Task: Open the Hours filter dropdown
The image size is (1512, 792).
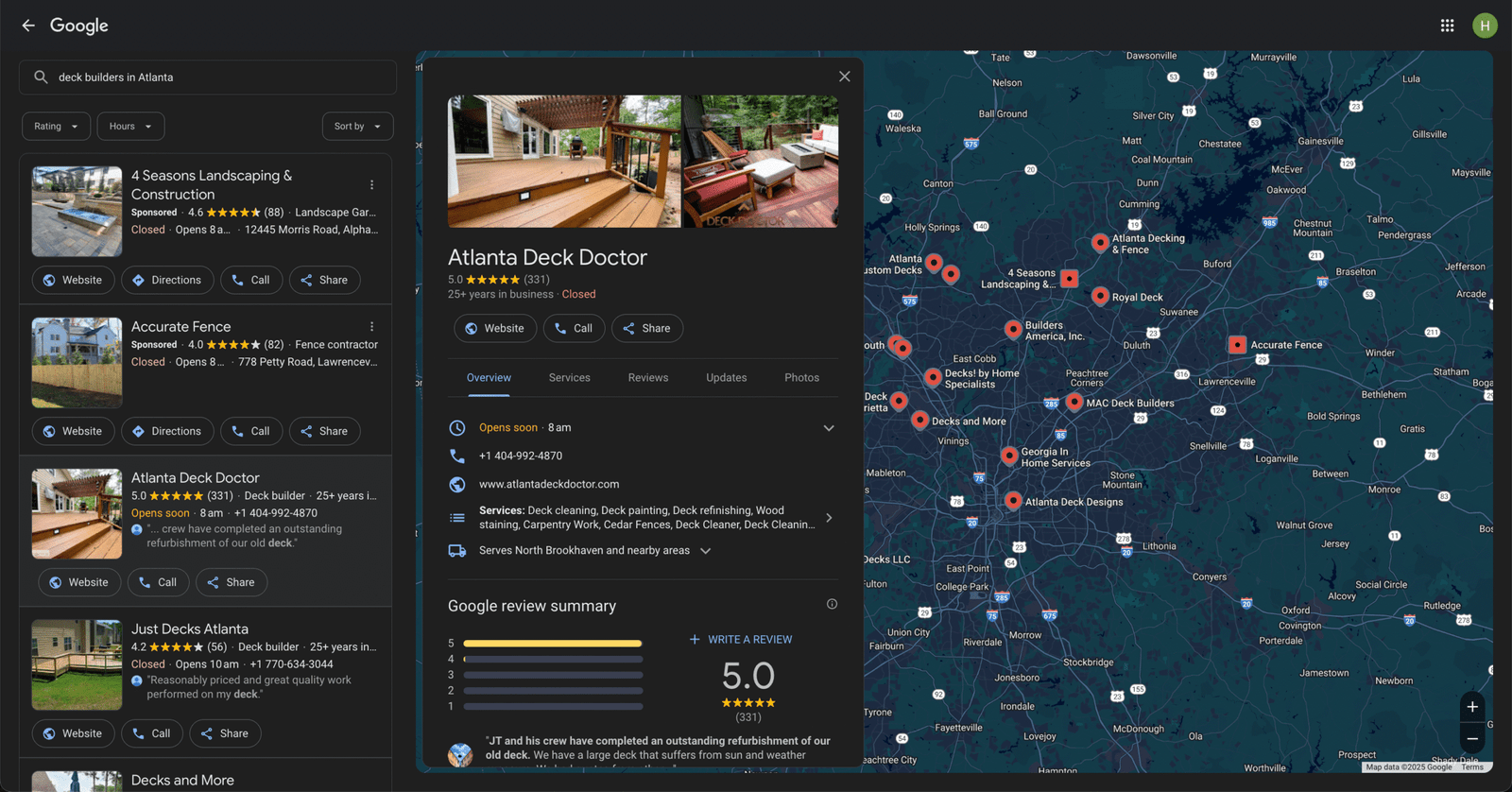Action: tap(130, 126)
